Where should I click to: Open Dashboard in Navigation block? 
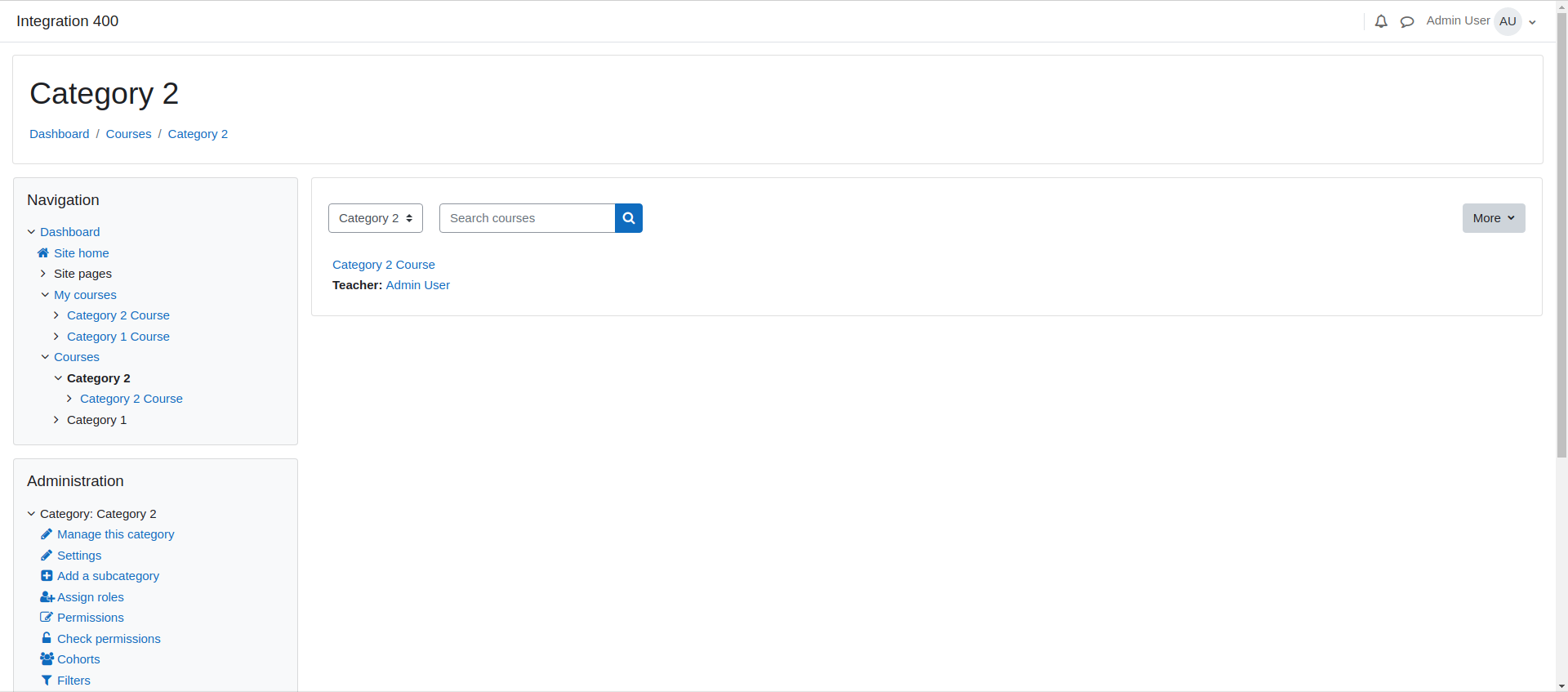point(69,232)
